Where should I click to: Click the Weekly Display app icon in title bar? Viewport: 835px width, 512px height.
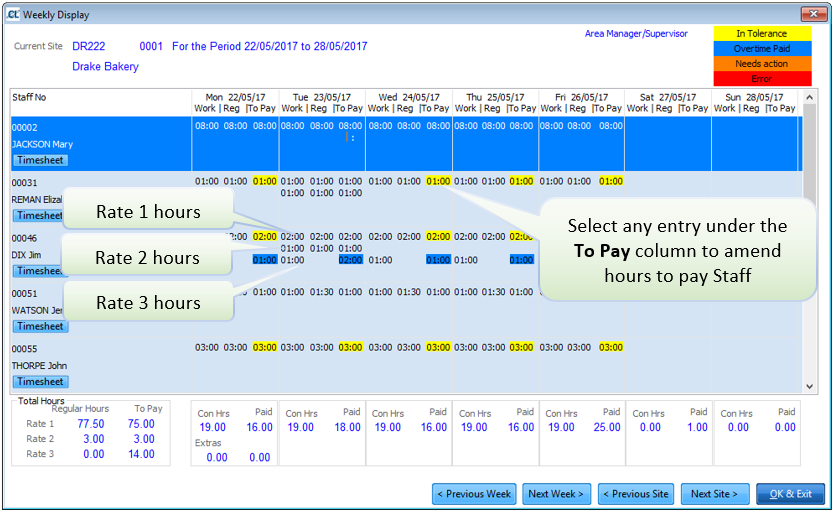pos(13,14)
